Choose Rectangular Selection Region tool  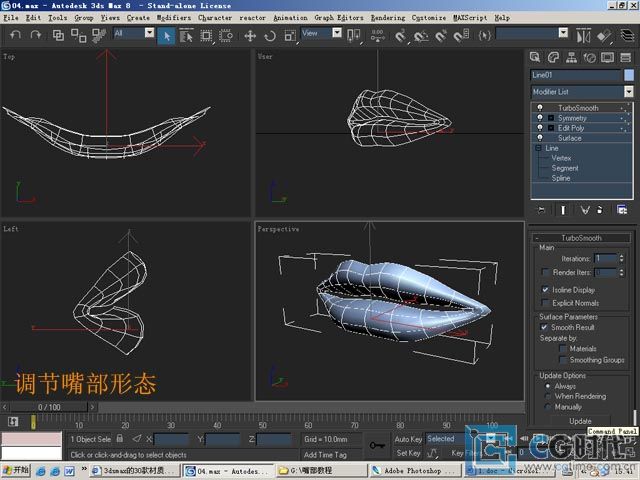pos(206,36)
